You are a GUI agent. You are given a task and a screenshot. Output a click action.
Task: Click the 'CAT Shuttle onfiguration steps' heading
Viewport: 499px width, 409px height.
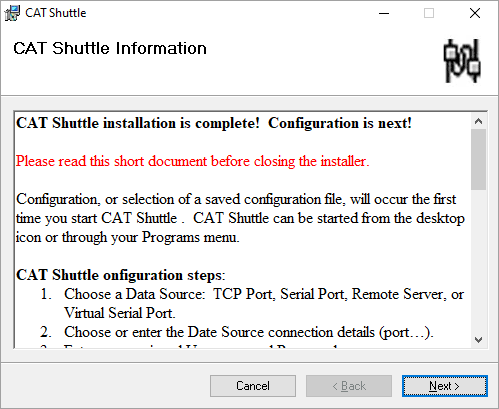[121, 275]
